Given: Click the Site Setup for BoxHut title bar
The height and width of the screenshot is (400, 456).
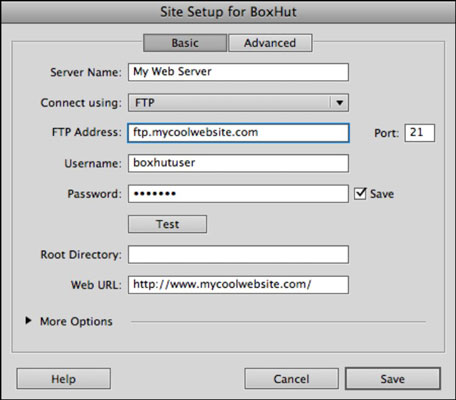Looking at the screenshot, I should 228,12.
